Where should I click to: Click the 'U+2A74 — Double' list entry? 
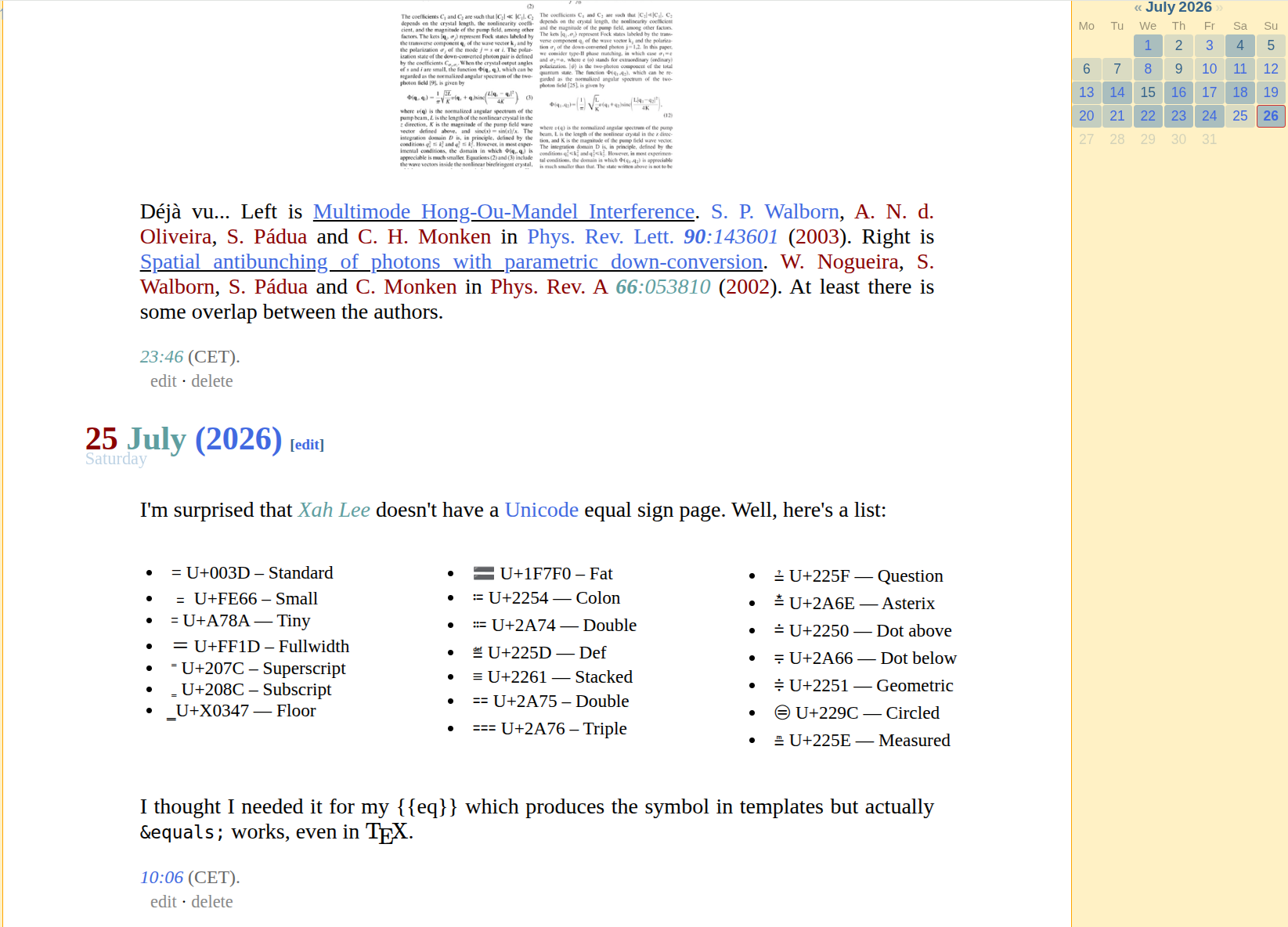click(x=555, y=625)
